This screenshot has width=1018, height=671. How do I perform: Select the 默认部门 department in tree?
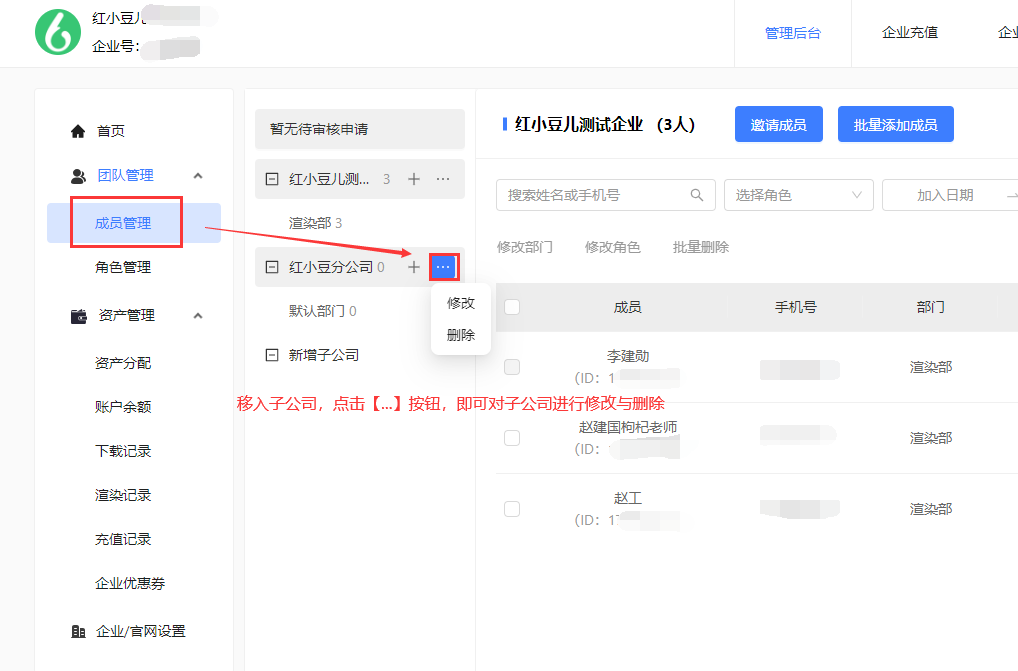(x=322, y=311)
